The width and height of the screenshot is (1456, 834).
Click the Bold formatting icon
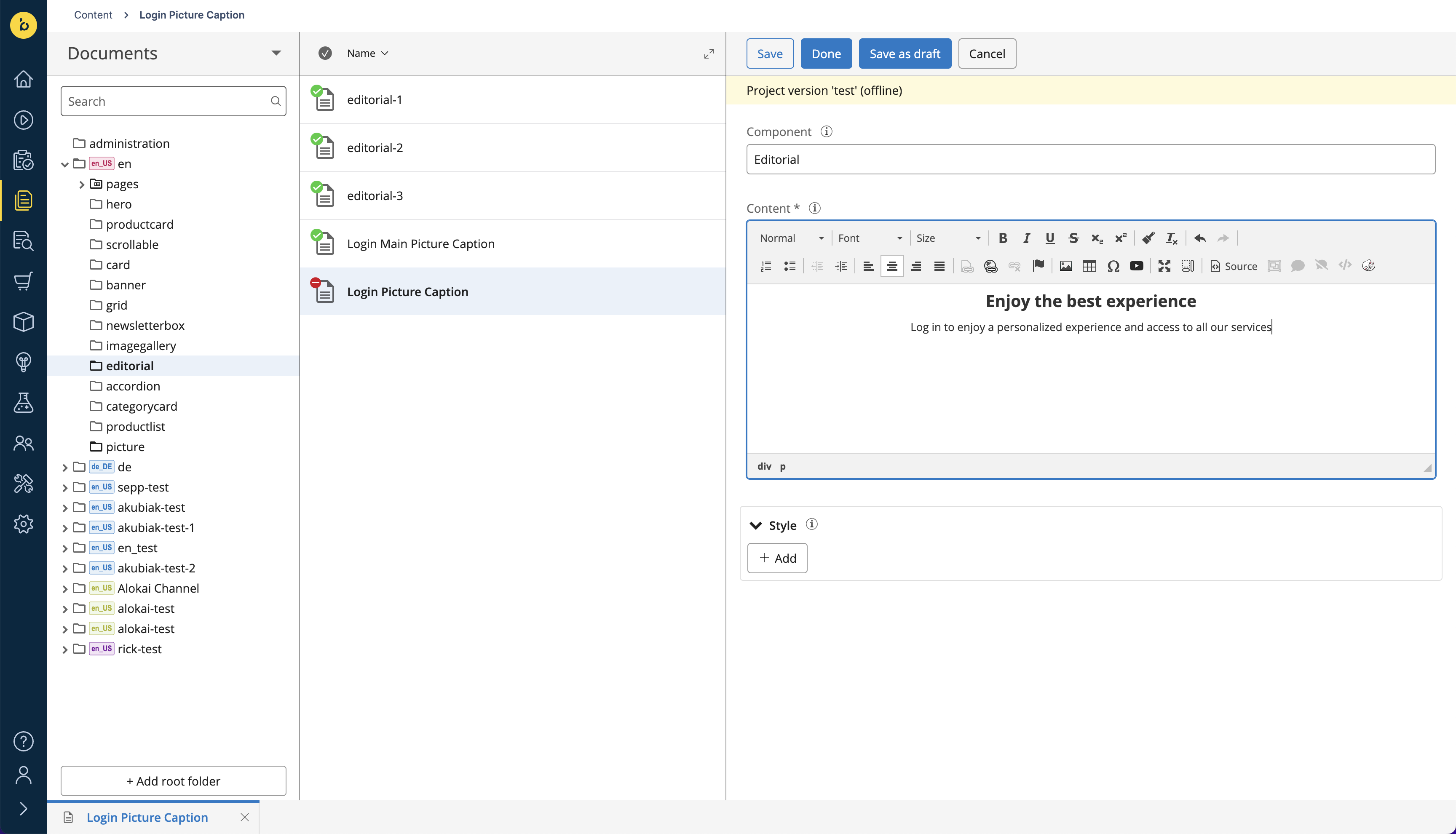[1002, 238]
